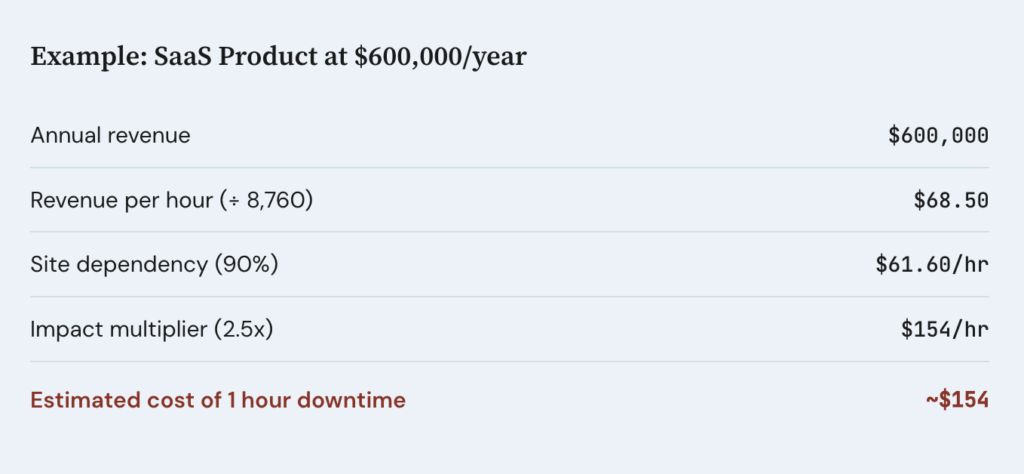Viewport: 1024px width, 474px height.
Task: Click the red ~$154 total value
Action: tap(957, 401)
